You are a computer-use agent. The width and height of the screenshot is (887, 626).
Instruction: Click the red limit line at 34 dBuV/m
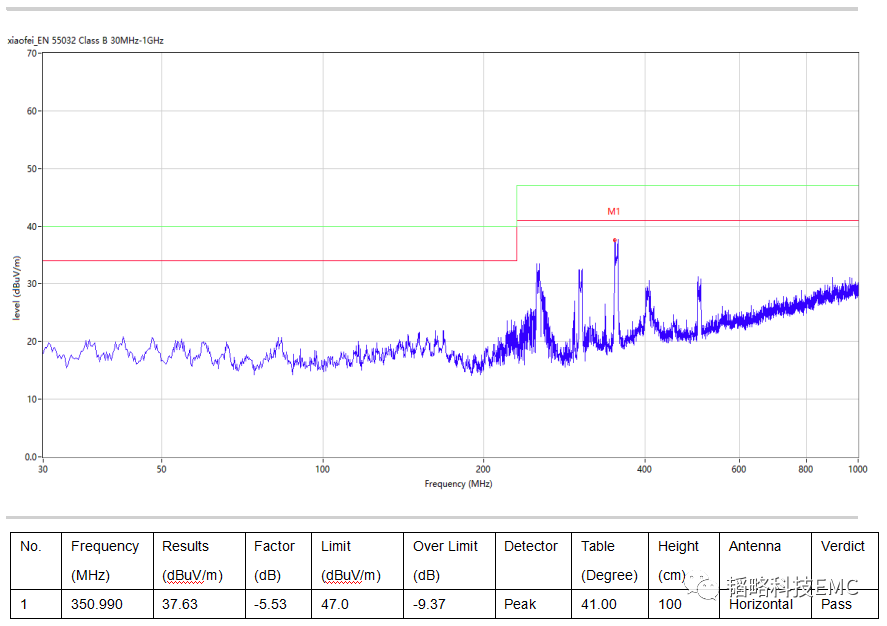(280, 261)
